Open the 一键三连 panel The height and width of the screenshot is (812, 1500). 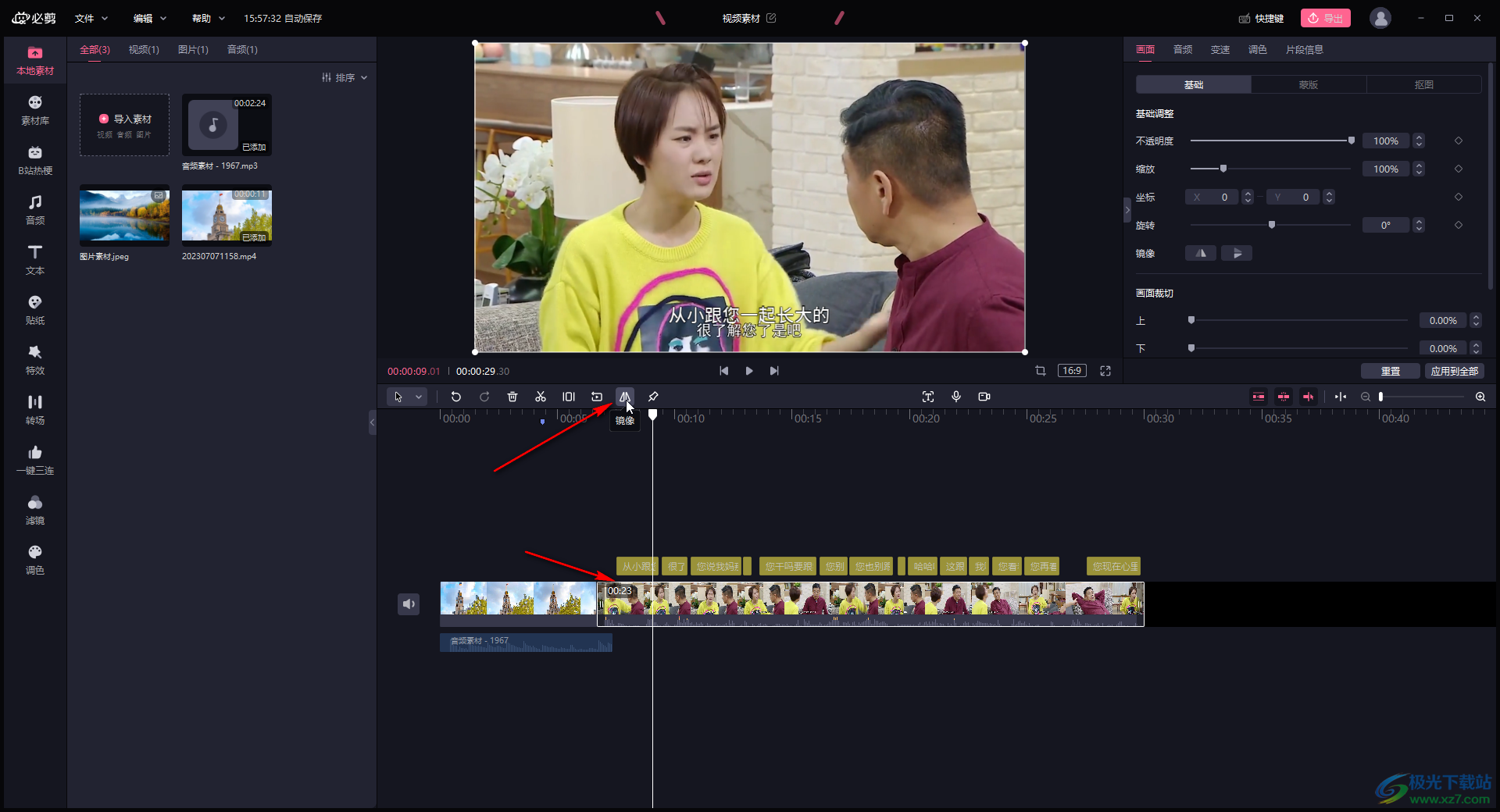(x=35, y=461)
